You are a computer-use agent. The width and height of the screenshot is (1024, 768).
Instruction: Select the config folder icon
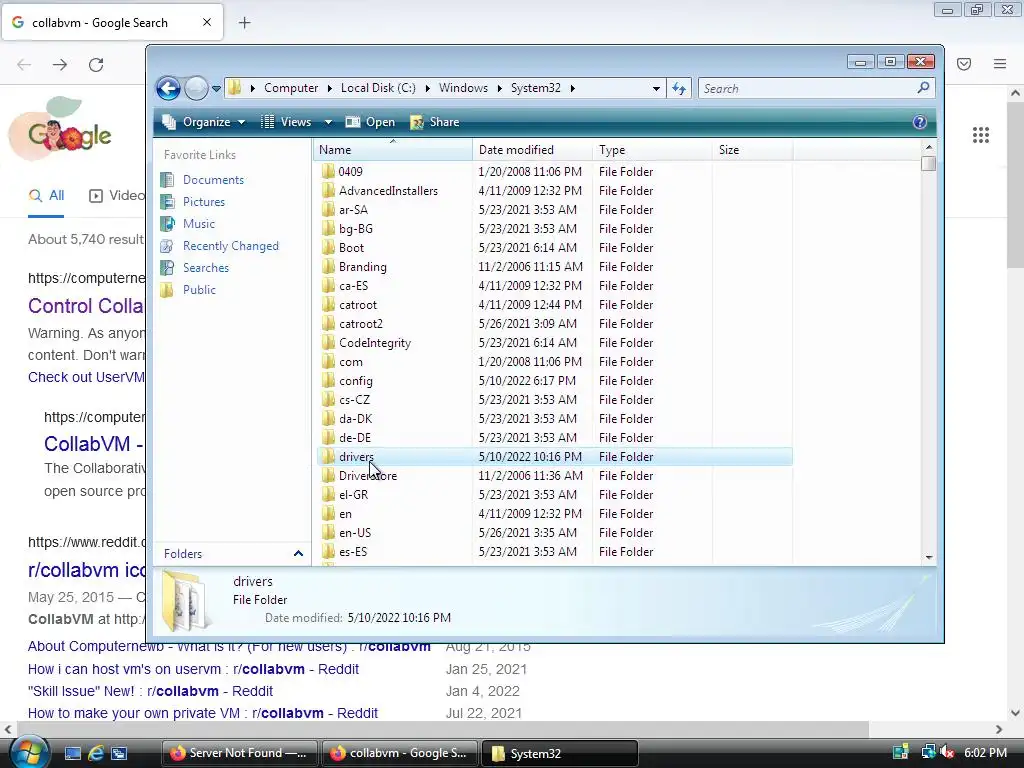point(328,381)
